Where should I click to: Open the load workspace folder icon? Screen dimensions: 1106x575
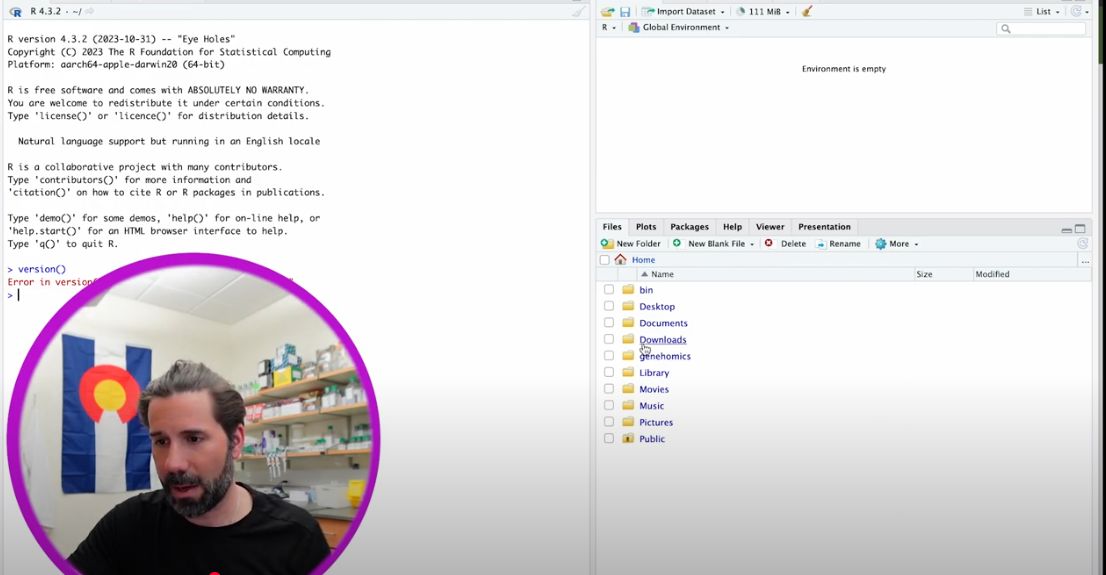pos(607,11)
